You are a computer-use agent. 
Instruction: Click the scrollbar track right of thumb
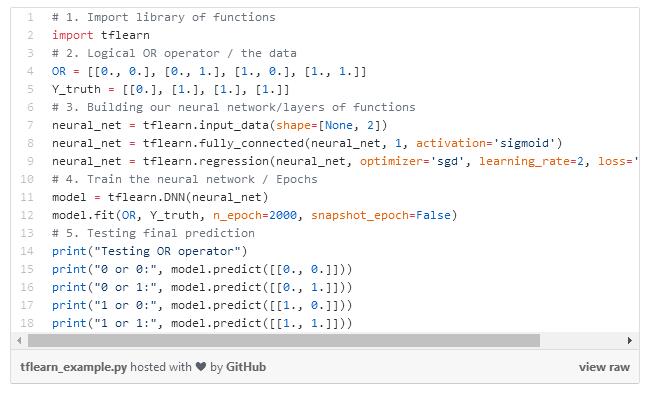(582, 341)
